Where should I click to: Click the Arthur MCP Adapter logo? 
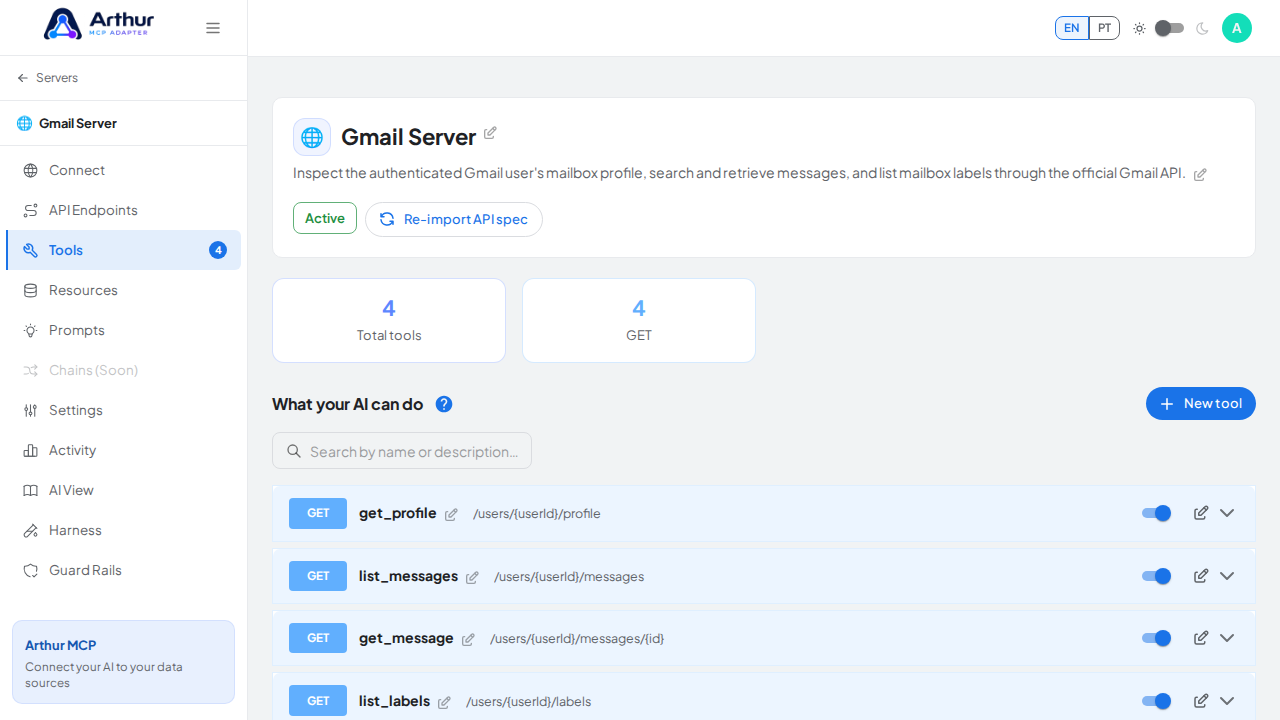pos(99,24)
